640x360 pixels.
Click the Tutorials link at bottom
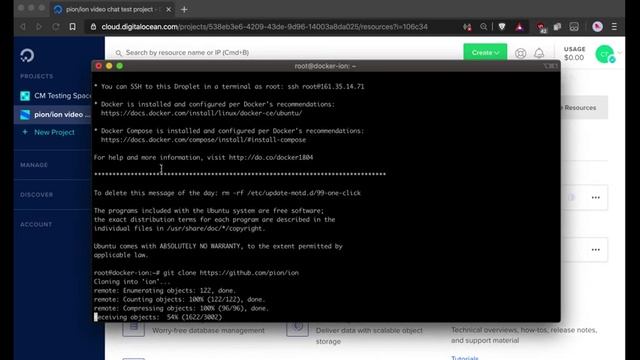click(464, 358)
